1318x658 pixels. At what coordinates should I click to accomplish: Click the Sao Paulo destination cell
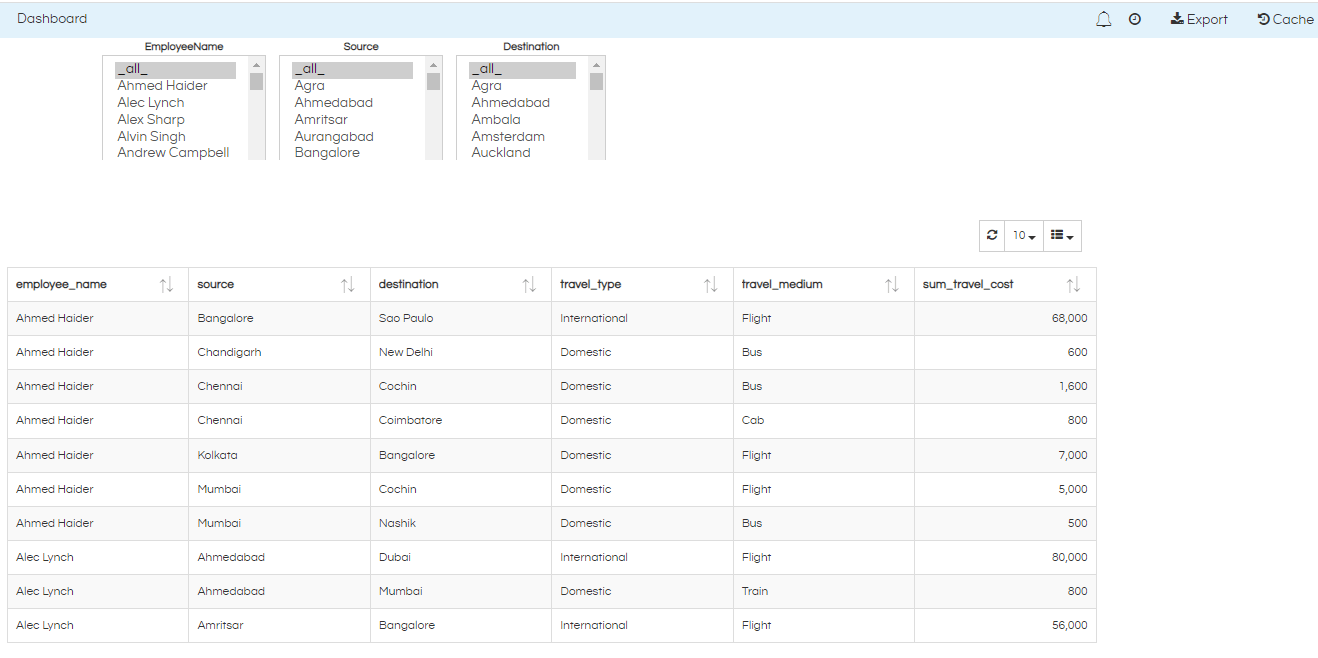point(461,318)
